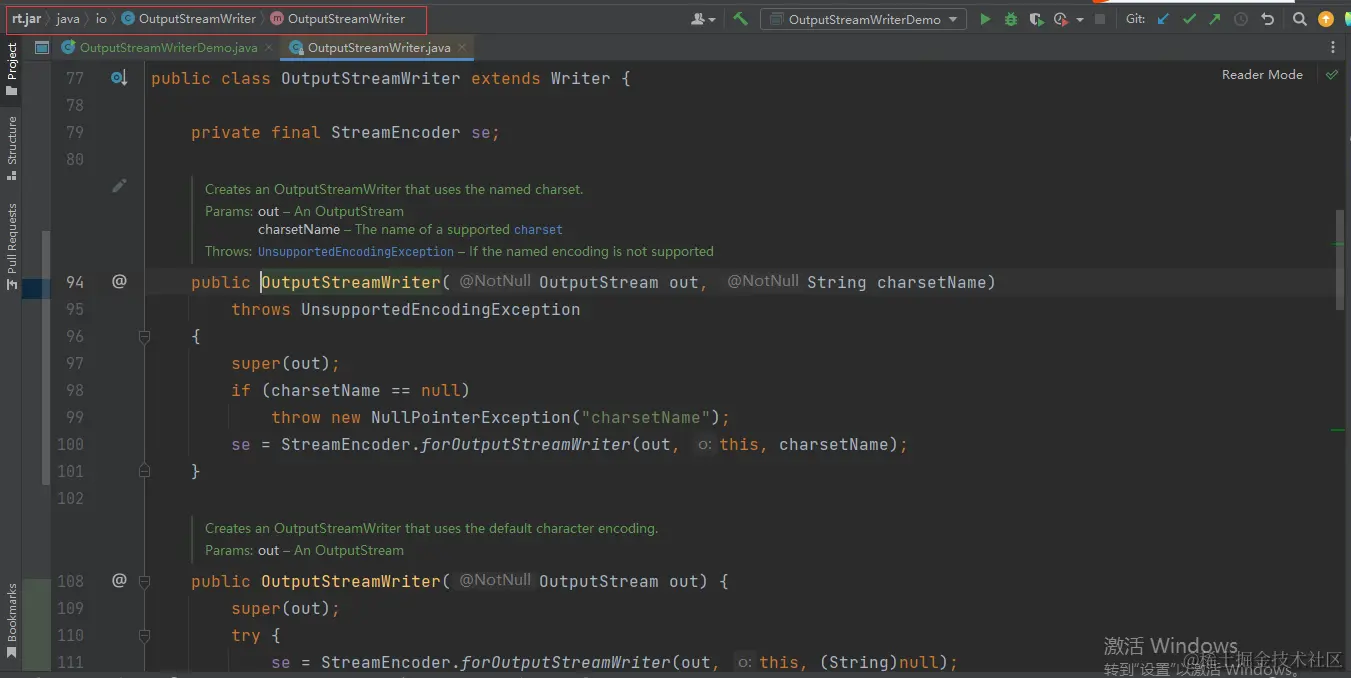Image resolution: width=1351 pixels, height=678 pixels.
Task: Commit changes with the green Git checkmark
Action: [1189, 19]
